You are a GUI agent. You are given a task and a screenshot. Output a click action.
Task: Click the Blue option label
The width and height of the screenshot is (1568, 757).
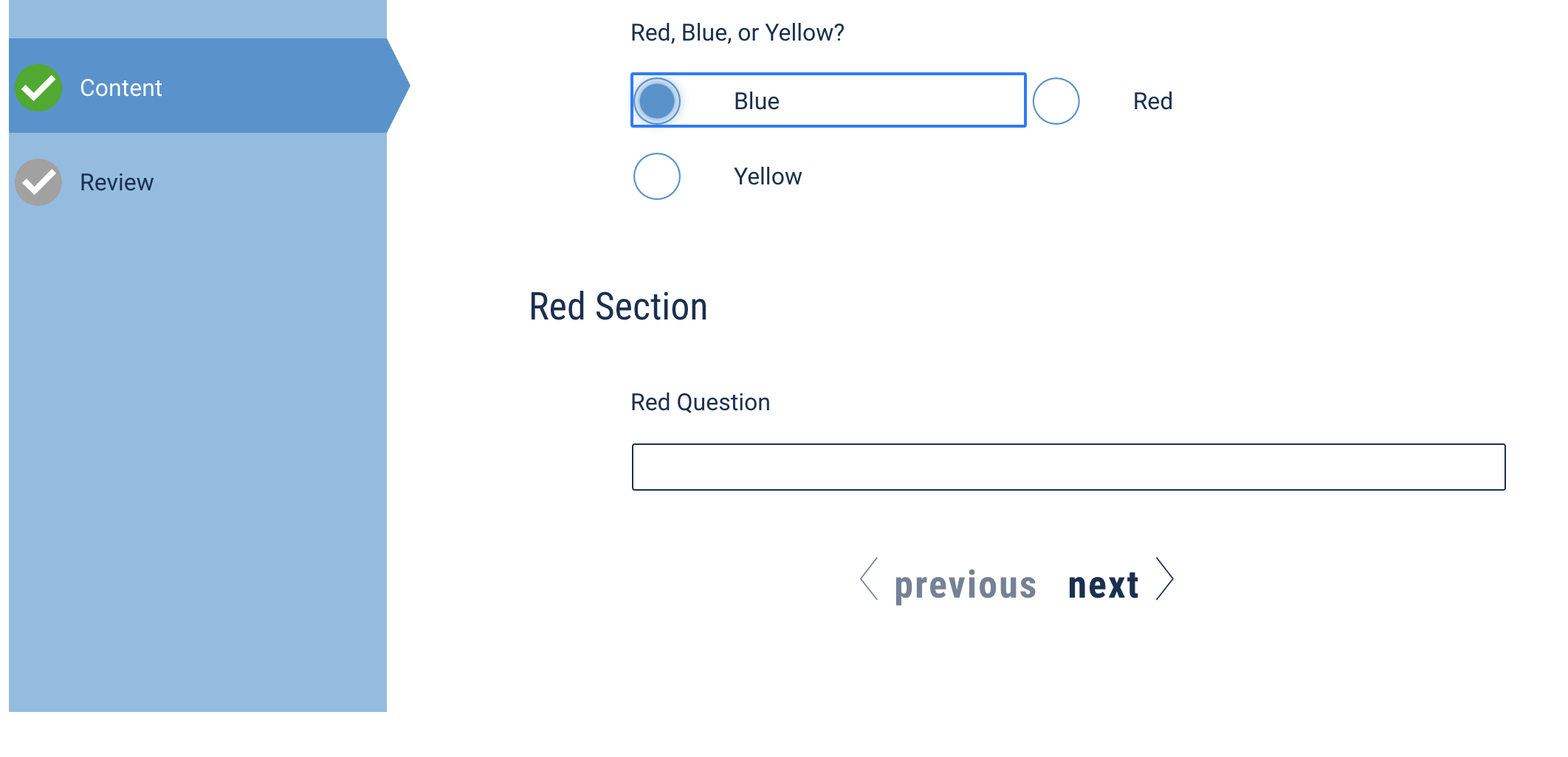(757, 101)
